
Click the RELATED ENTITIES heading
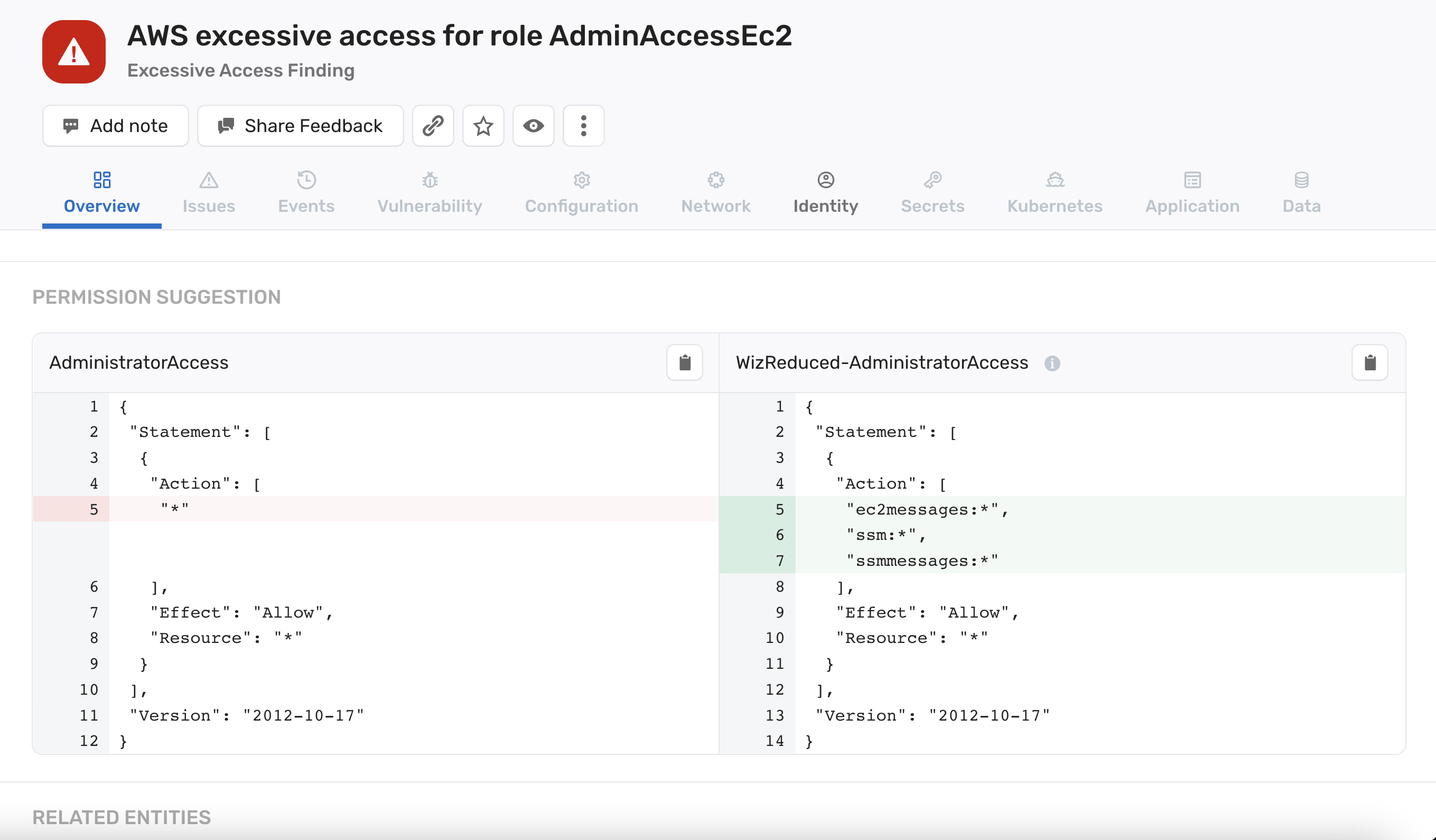[x=122, y=817]
